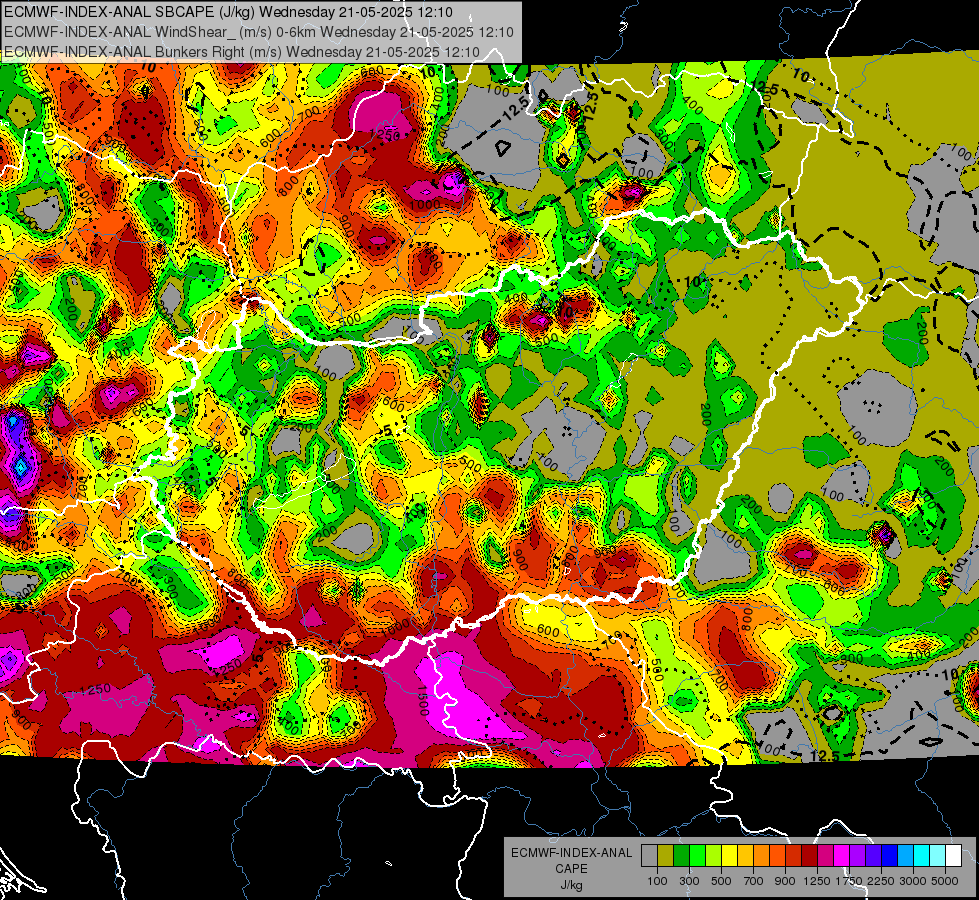979x900 pixels.
Task: Click the pure yellow legend swatch
Action: 729,855
